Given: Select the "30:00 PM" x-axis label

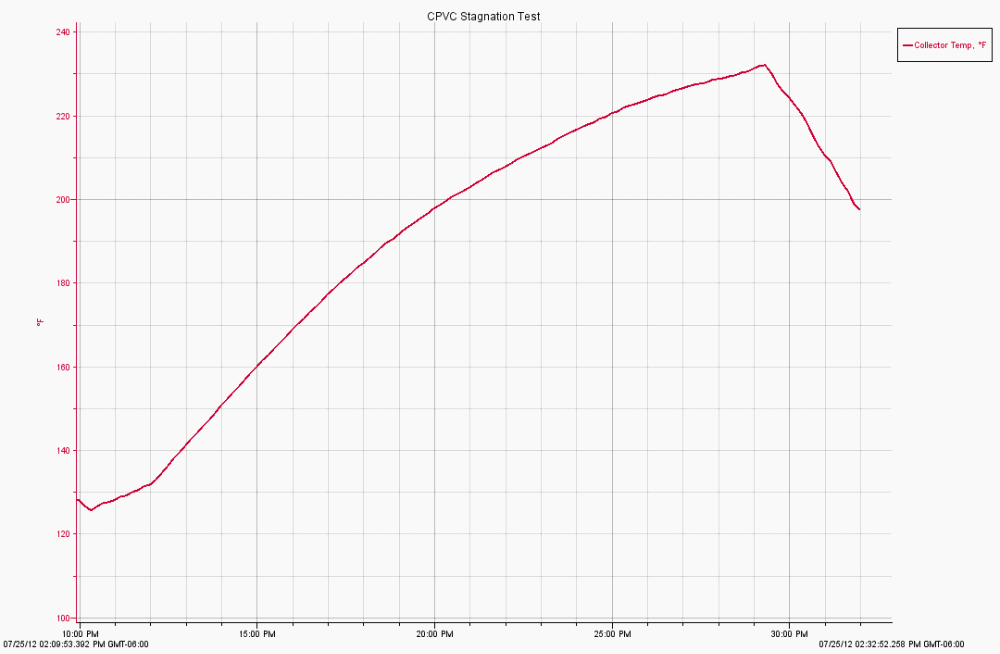Looking at the screenshot, I should (x=789, y=634).
